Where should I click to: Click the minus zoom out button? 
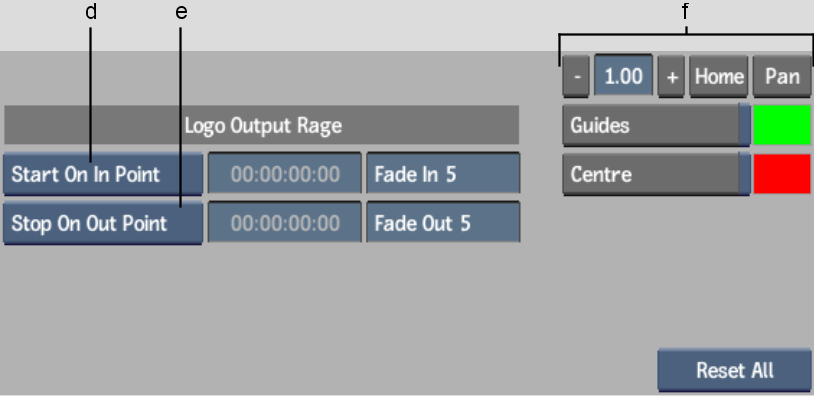[x=576, y=76]
